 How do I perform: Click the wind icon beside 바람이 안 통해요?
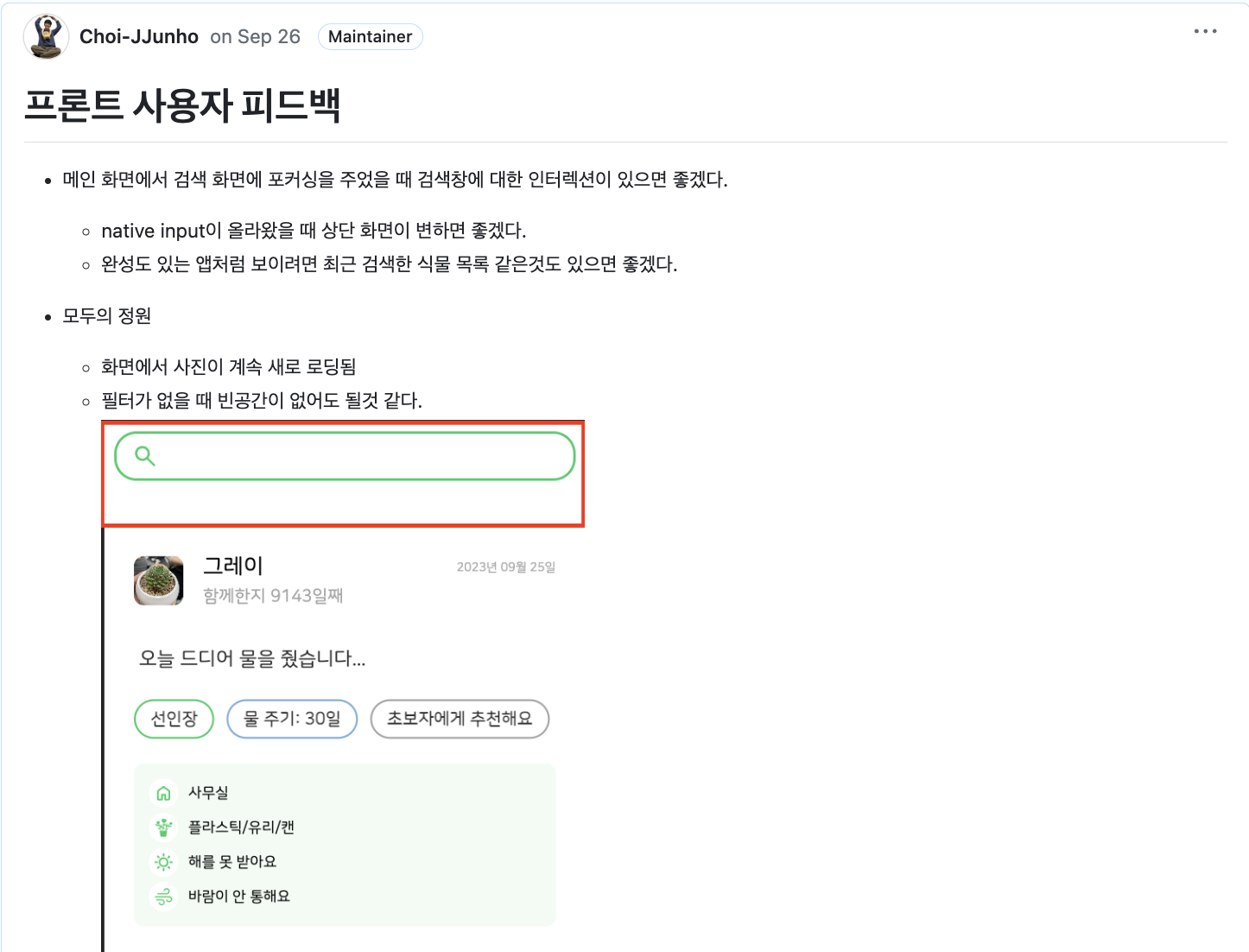[x=163, y=897]
